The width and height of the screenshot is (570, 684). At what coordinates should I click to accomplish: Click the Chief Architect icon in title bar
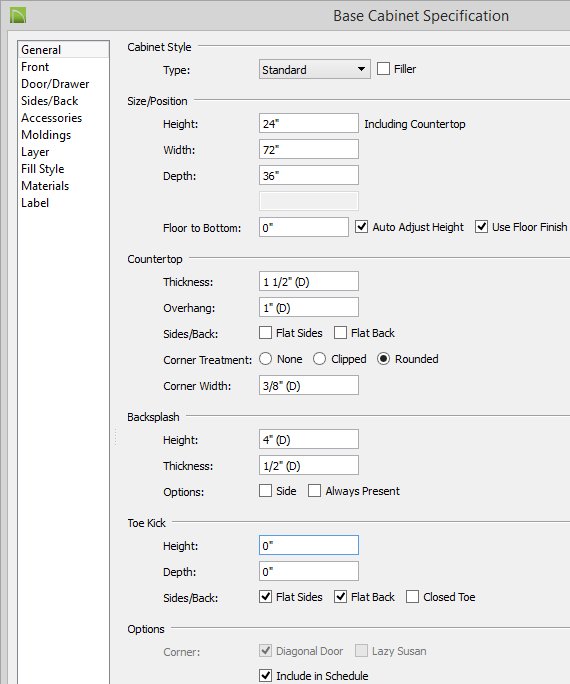[18, 16]
